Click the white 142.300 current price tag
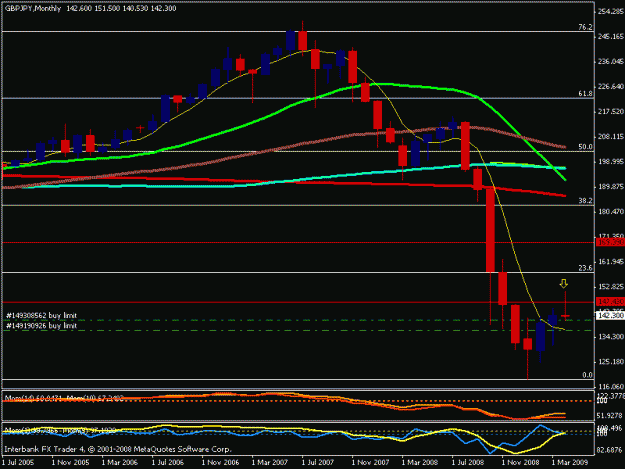Image resolution: width=625 pixels, height=469 pixels. click(610, 315)
